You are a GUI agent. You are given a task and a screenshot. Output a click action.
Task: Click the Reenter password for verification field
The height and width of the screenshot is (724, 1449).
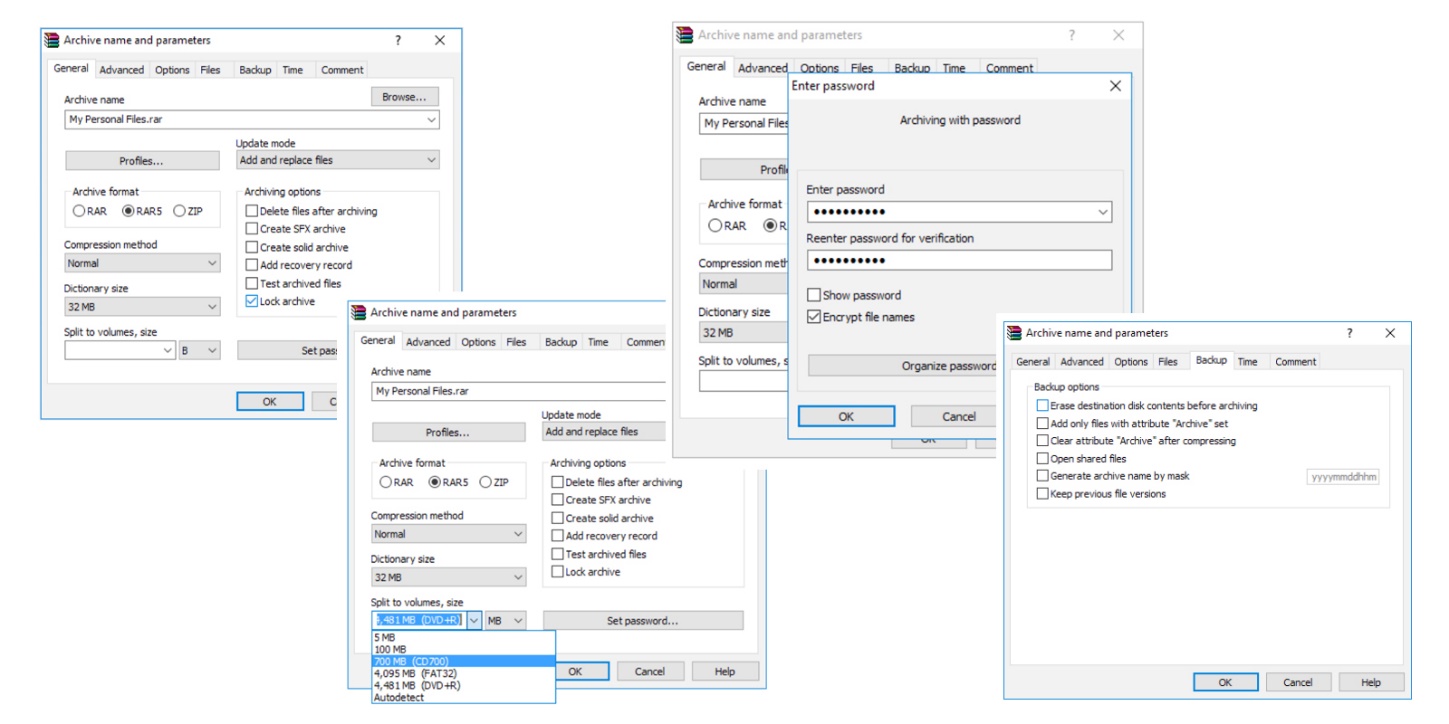pyautogui.click(x=958, y=260)
